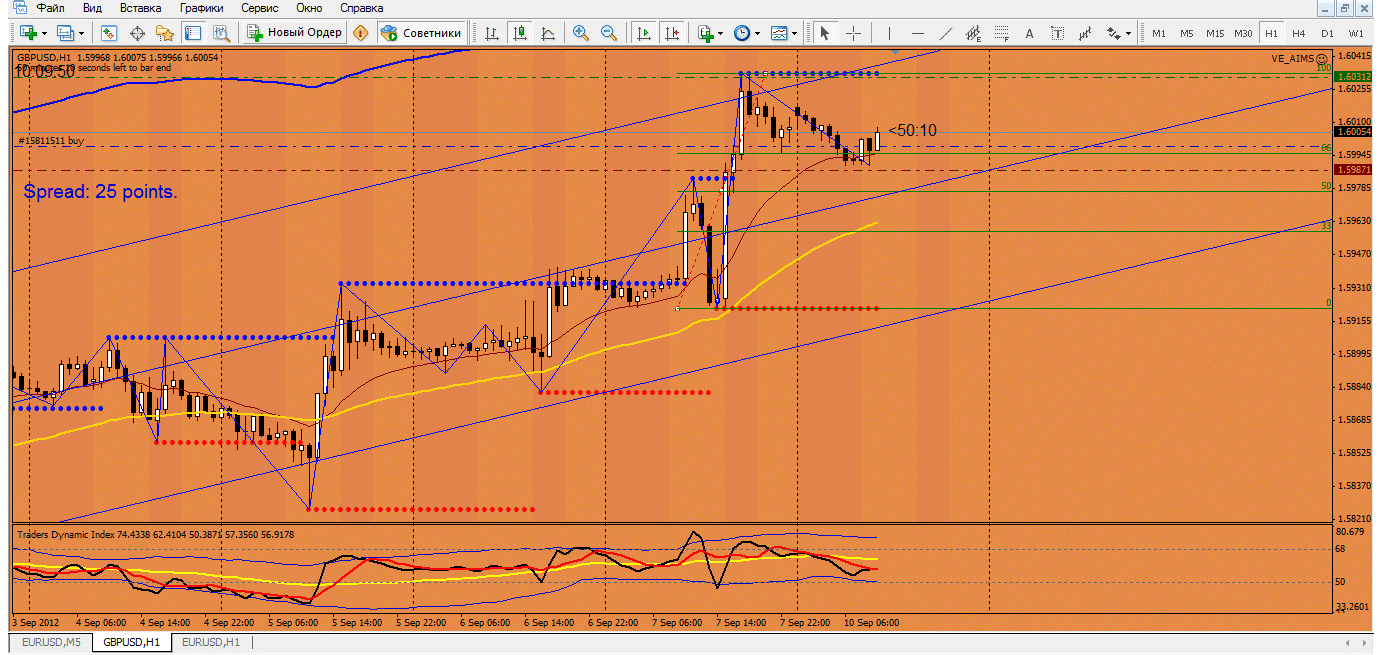This screenshot has height=655, width=1382.
Task: Open the Сервис menu
Action: 260,8
